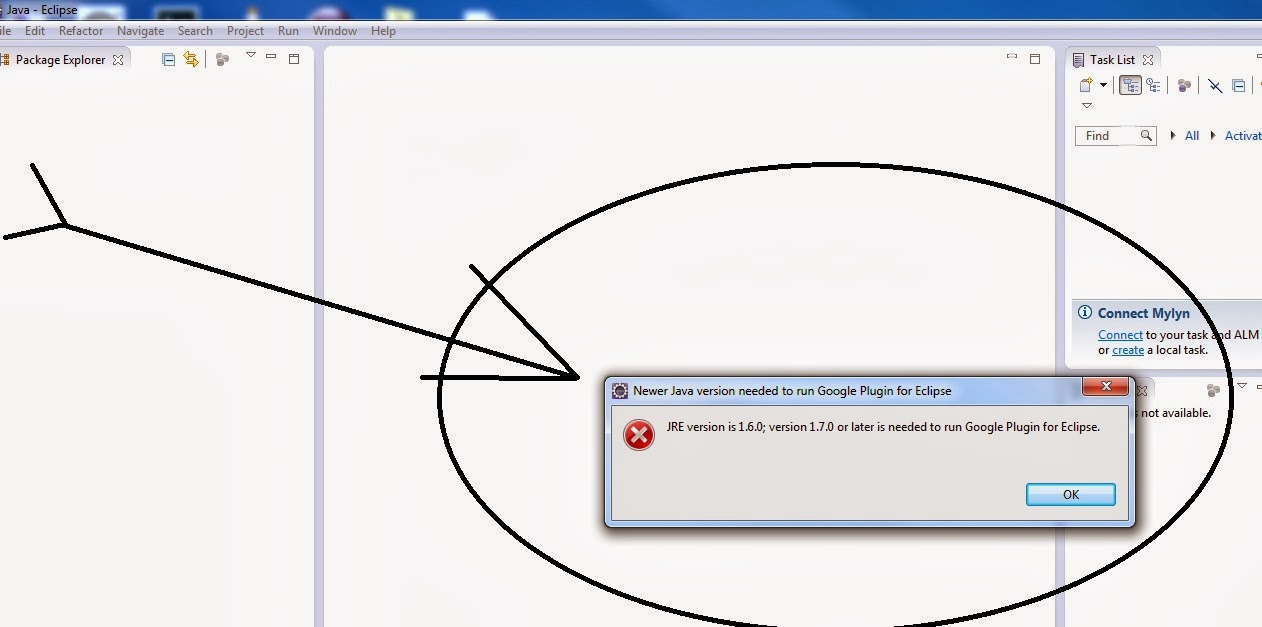Open the Run menu
The width and height of the screenshot is (1262, 627).
click(288, 31)
